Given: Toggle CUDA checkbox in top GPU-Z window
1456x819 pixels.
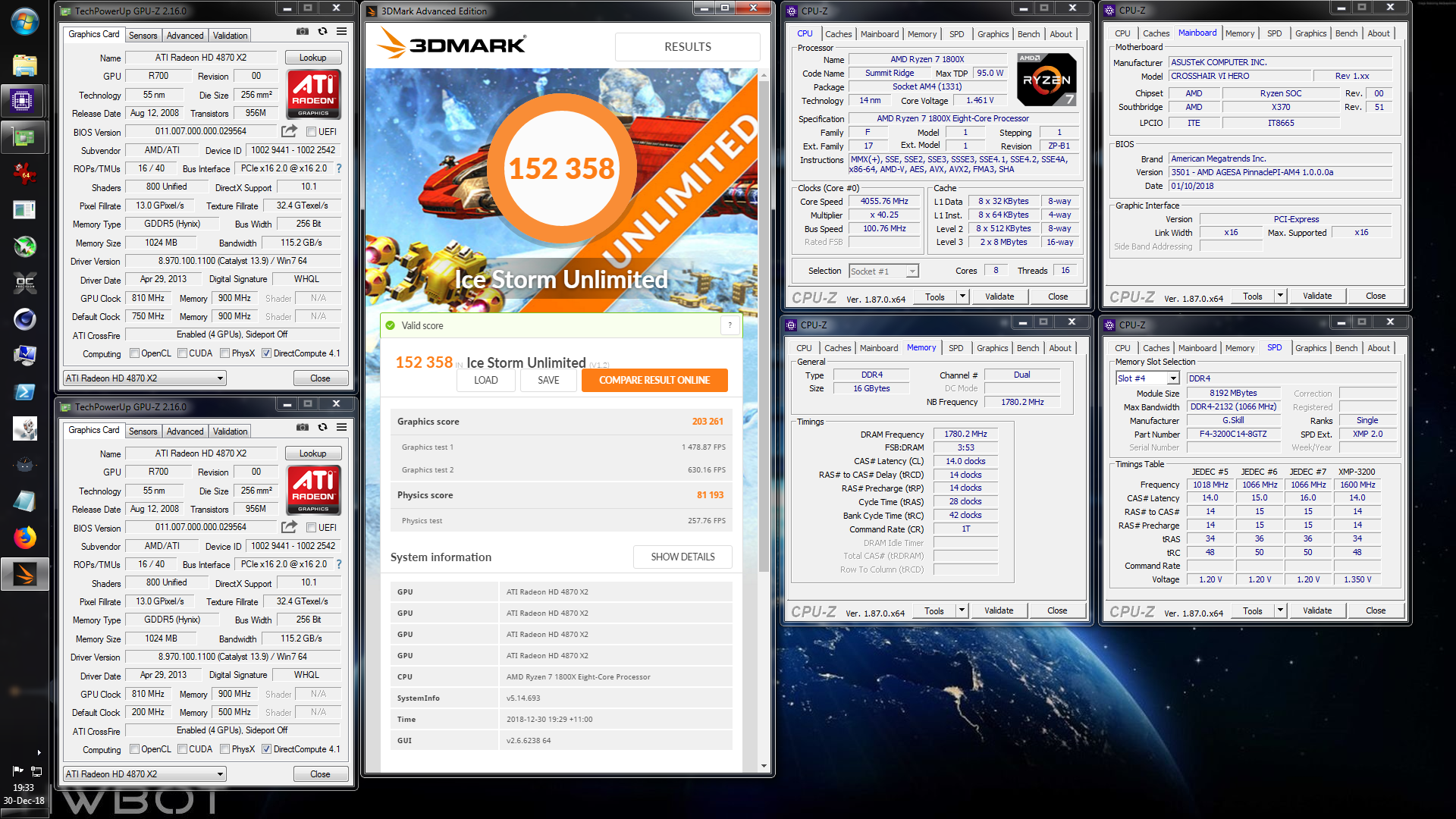Looking at the screenshot, I should (x=182, y=353).
